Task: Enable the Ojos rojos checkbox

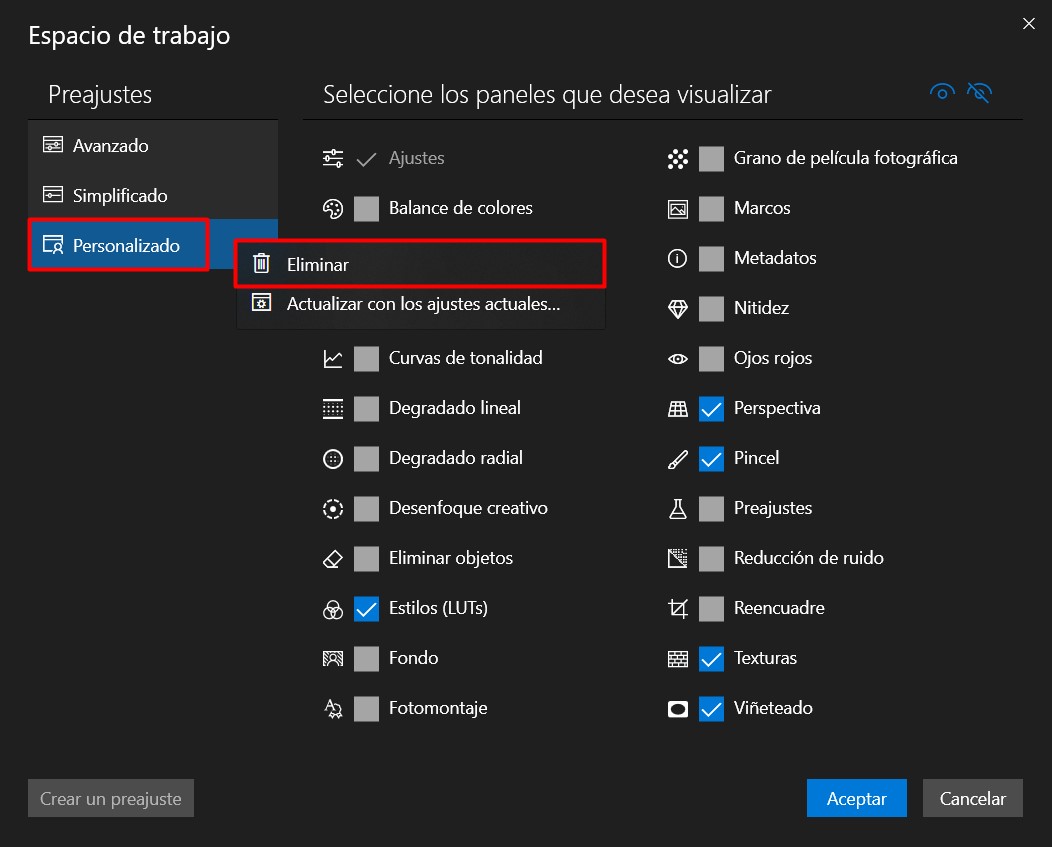Action: [711, 358]
